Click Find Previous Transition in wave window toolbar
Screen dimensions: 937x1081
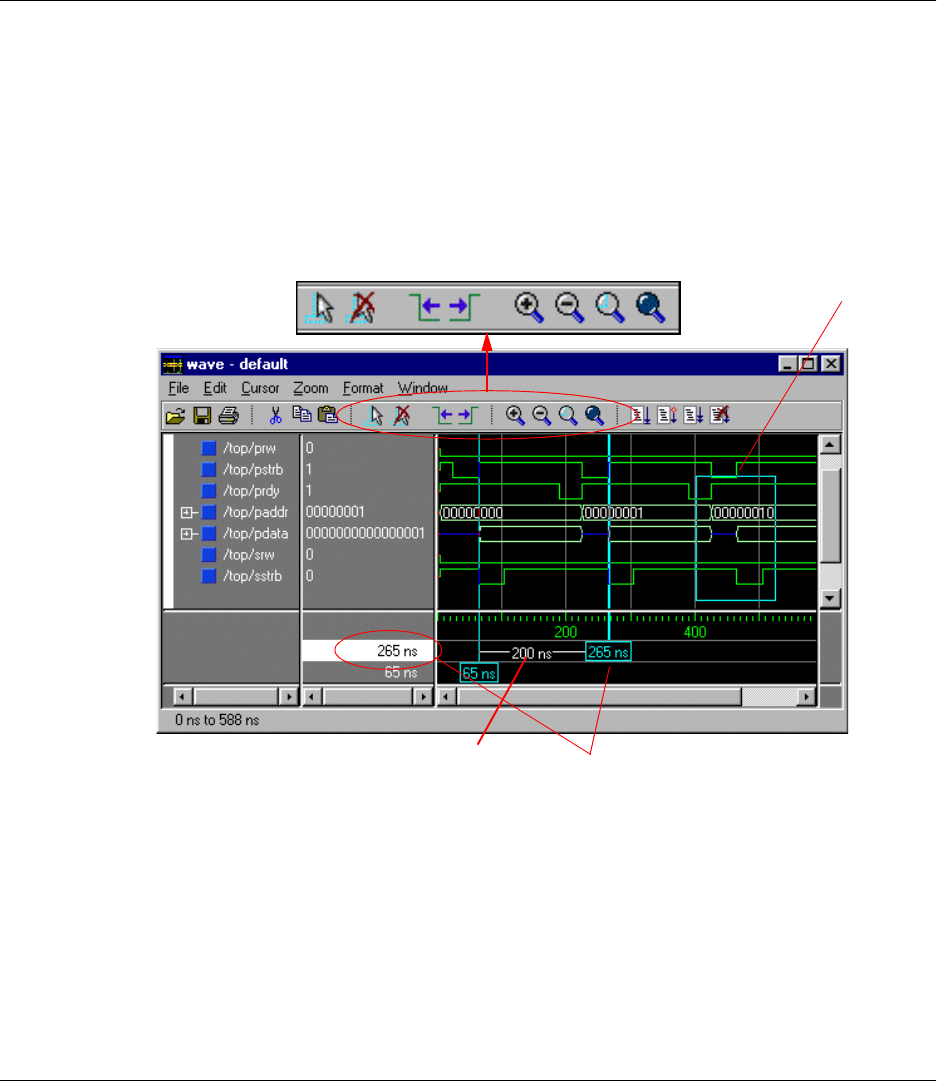[444, 415]
